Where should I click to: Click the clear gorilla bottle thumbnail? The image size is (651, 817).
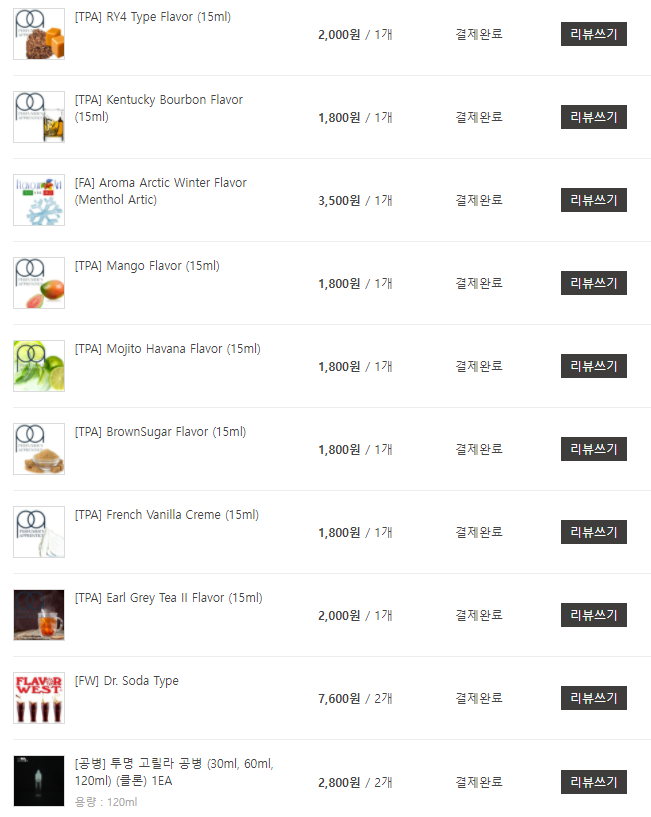[x=39, y=781]
